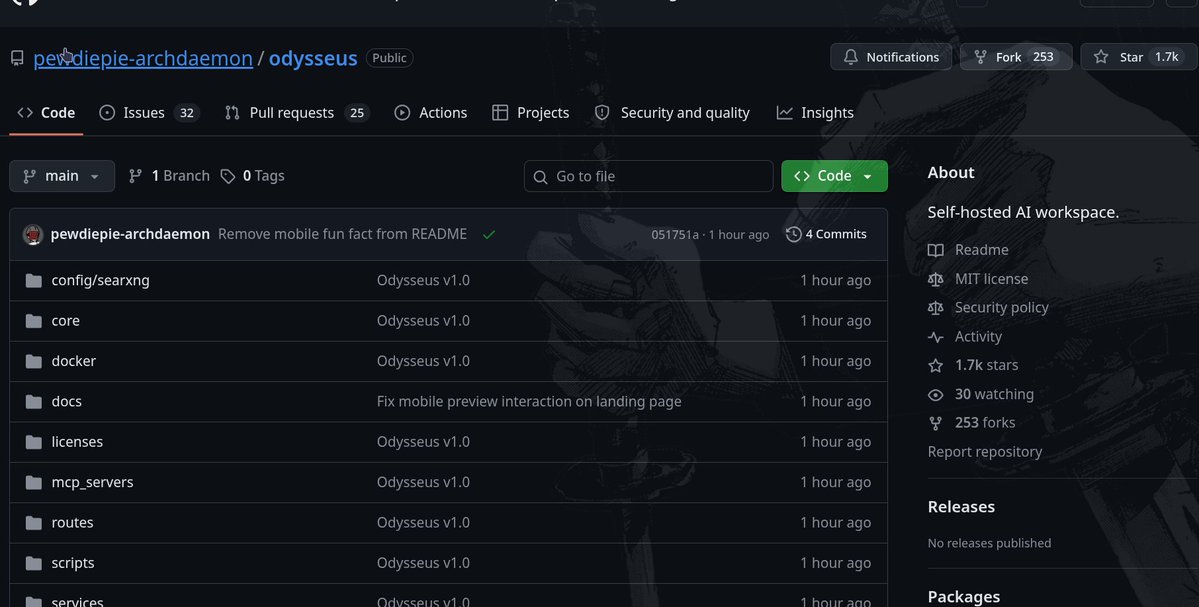Screen dimensions: 1199x607
Task: Switch to the Code tab
Action: pos(46,113)
